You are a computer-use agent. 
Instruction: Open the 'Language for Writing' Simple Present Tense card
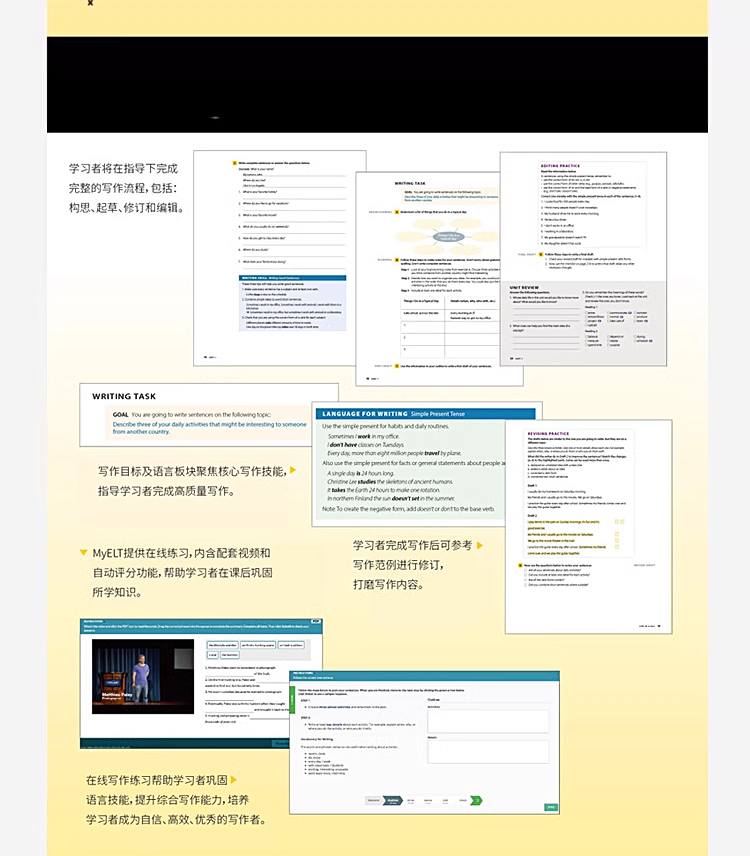click(x=409, y=464)
